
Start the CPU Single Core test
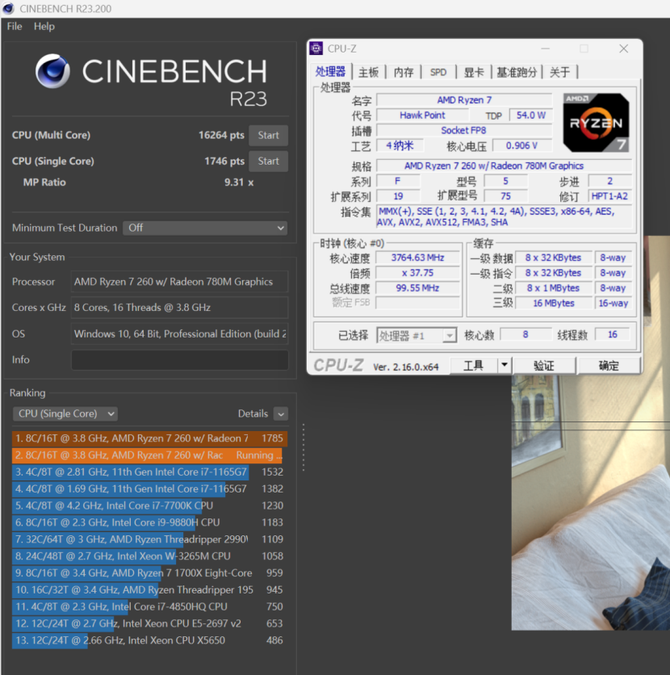[268, 161]
